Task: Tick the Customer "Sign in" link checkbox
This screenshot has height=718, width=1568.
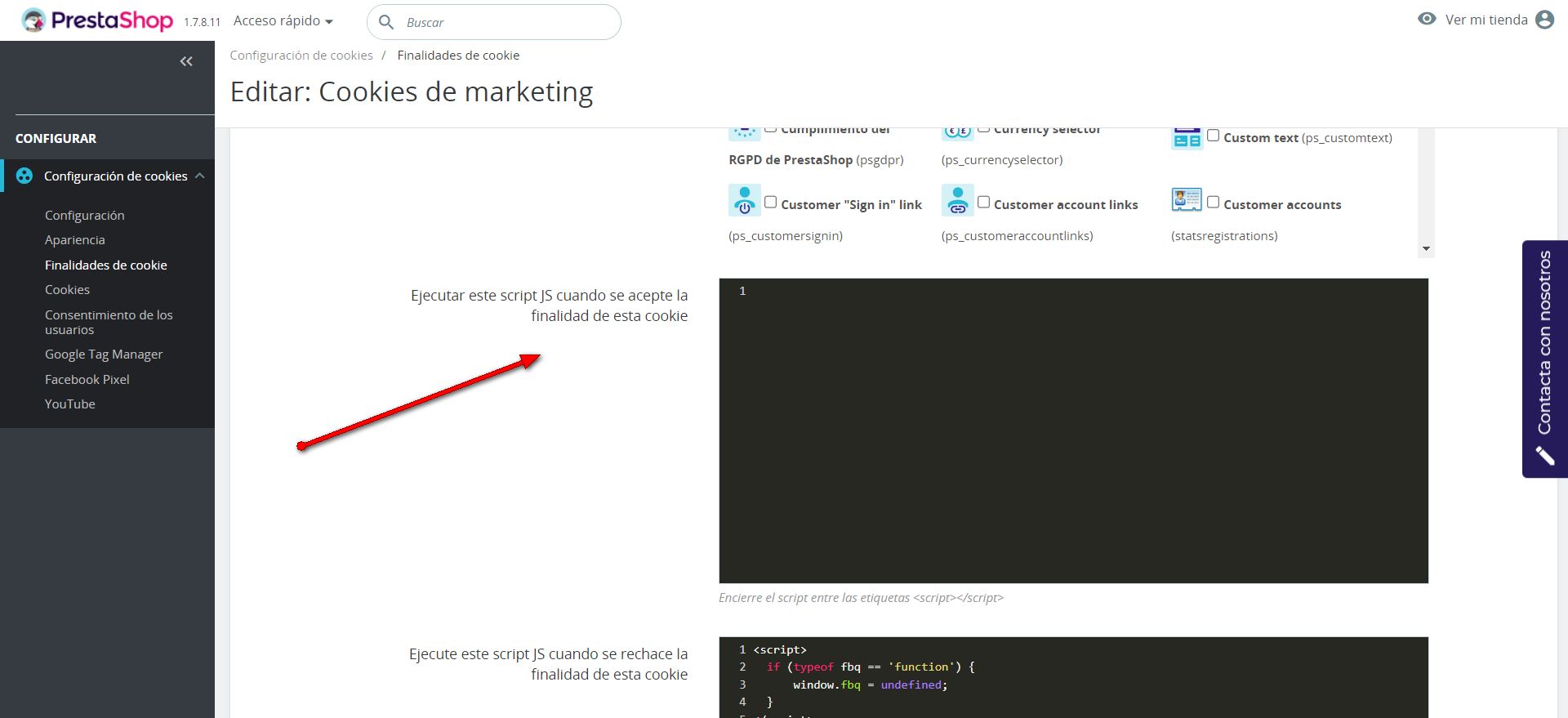Action: click(770, 202)
